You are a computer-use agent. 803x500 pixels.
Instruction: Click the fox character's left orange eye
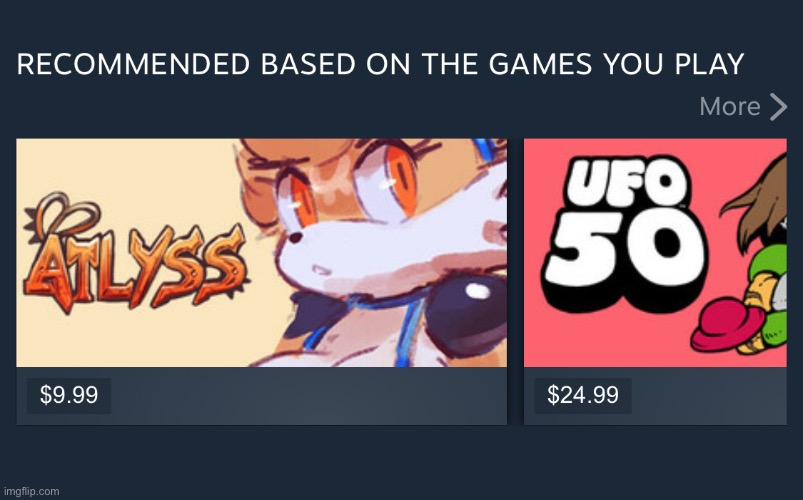click(x=302, y=199)
